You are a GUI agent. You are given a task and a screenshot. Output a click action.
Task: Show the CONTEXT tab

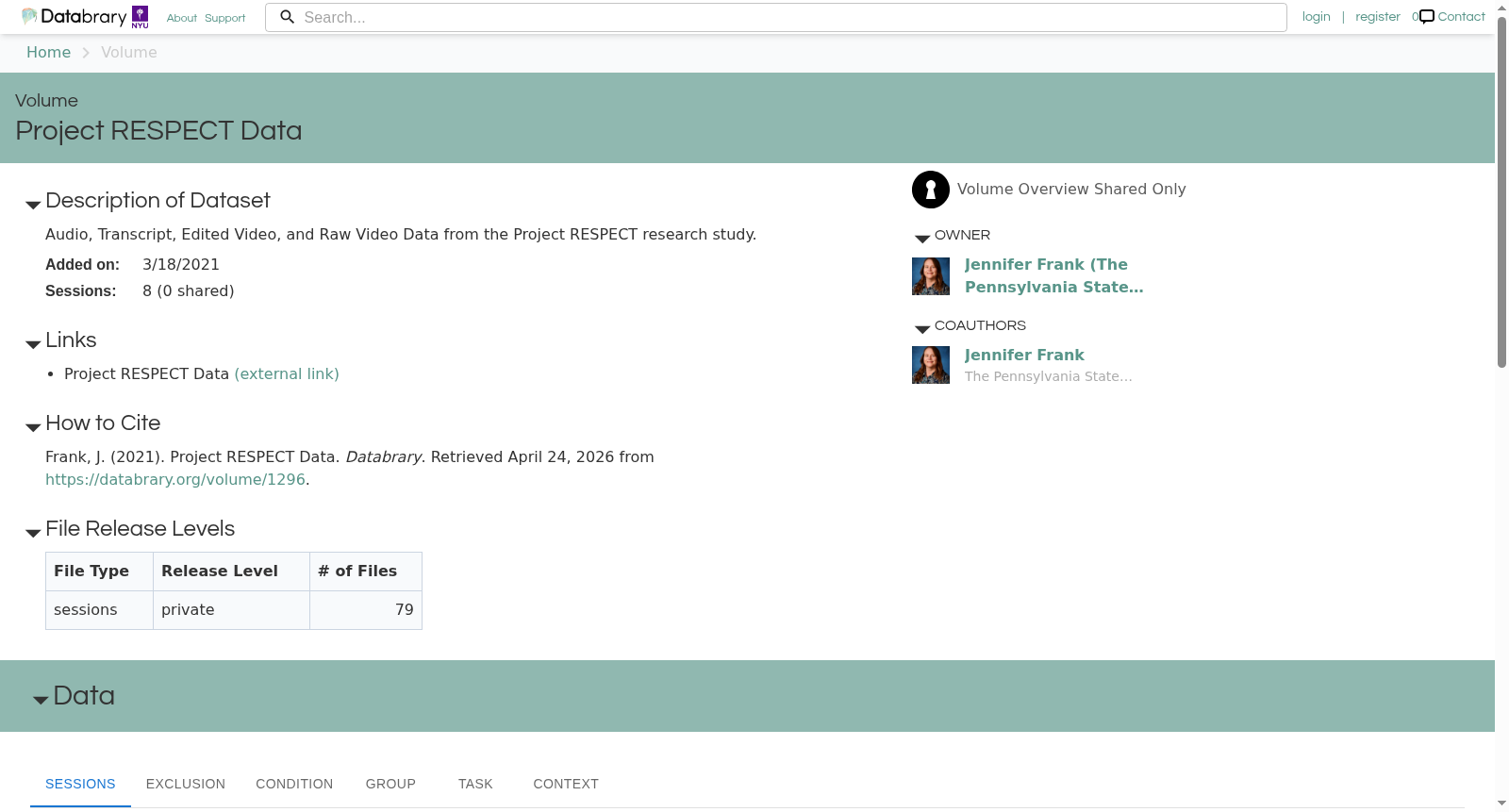coord(566,784)
